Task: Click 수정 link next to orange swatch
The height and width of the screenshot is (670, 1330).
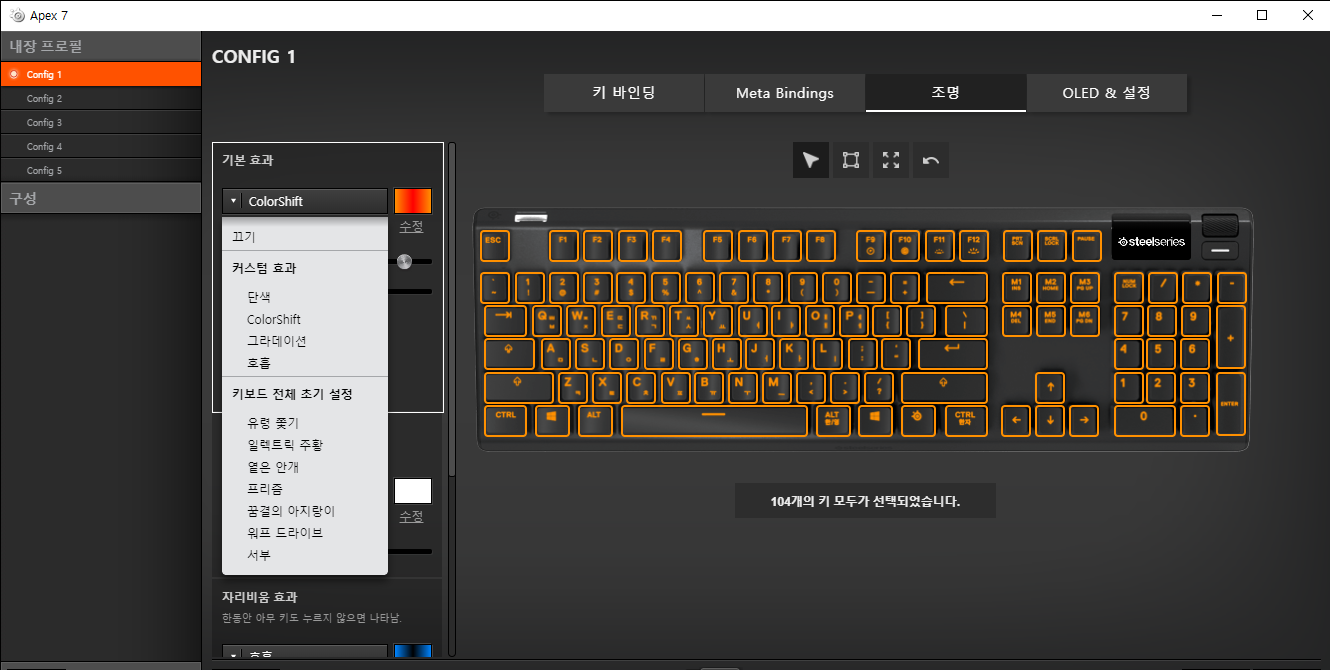Action: (x=411, y=226)
